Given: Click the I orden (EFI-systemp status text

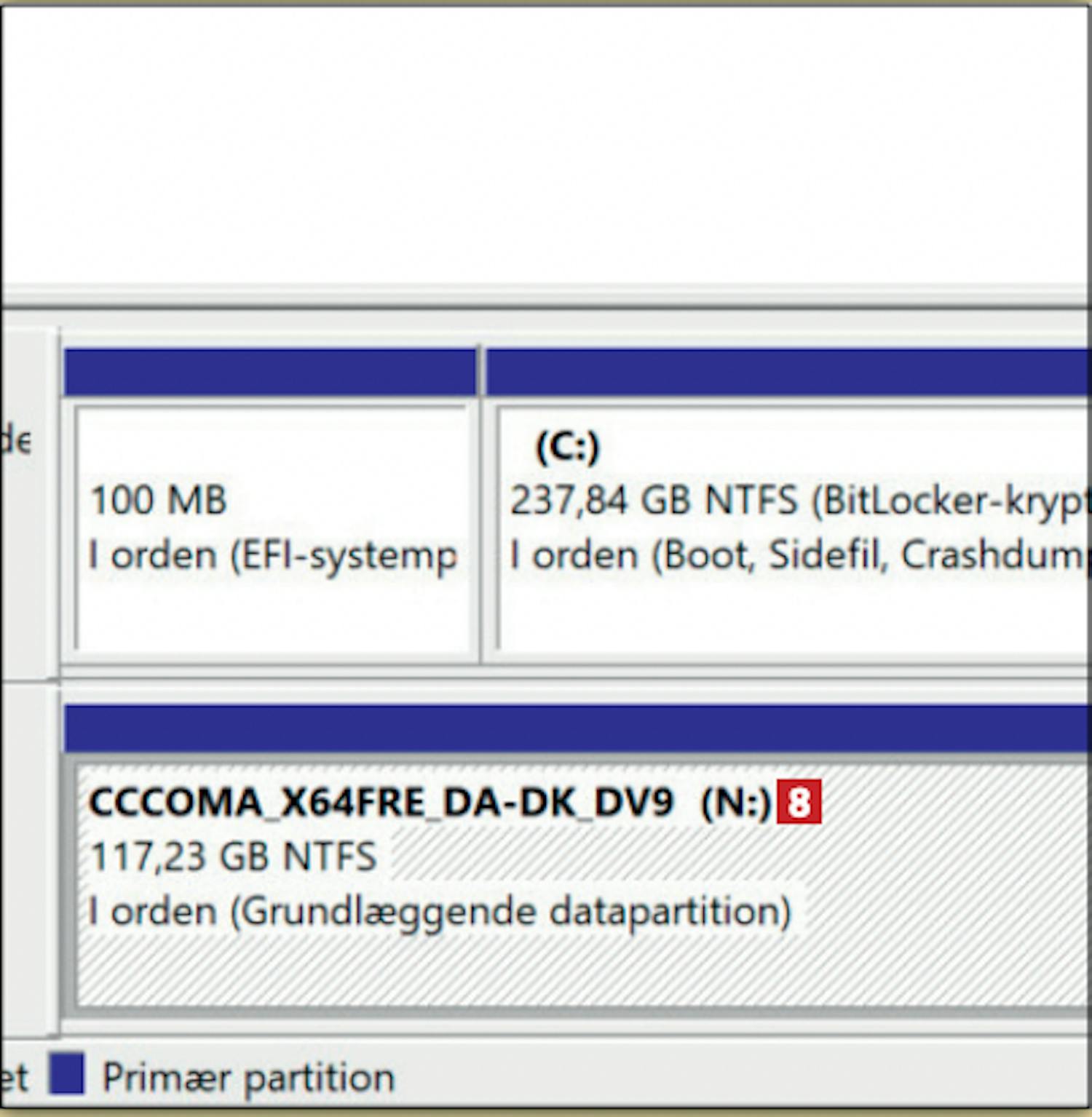Looking at the screenshot, I should pyautogui.click(x=272, y=556).
